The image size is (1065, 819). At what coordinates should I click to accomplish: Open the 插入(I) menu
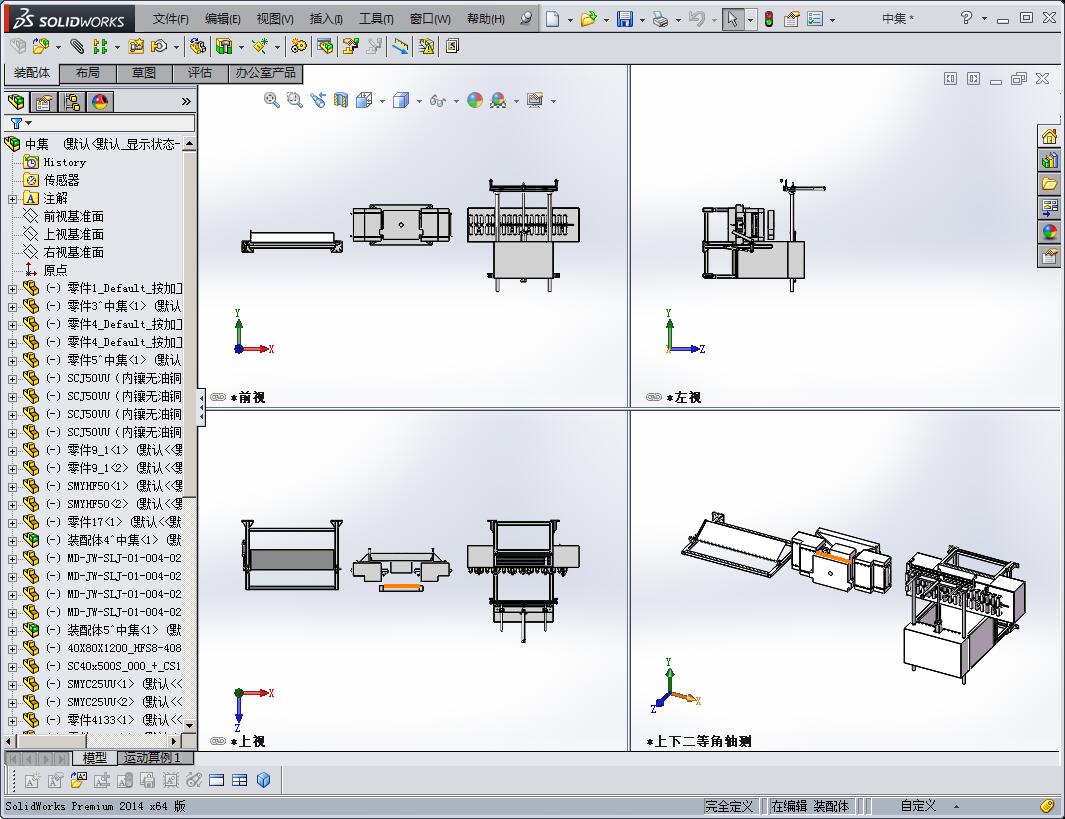[326, 19]
